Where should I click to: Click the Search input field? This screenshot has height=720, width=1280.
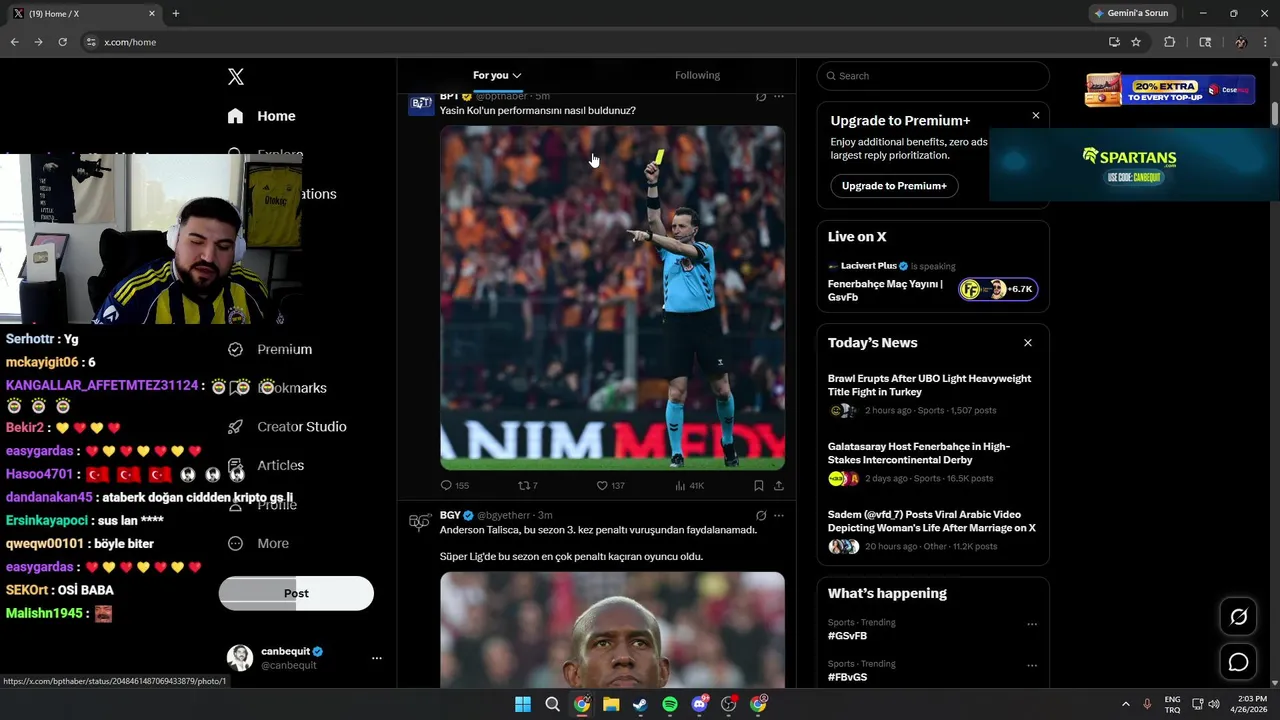933,76
